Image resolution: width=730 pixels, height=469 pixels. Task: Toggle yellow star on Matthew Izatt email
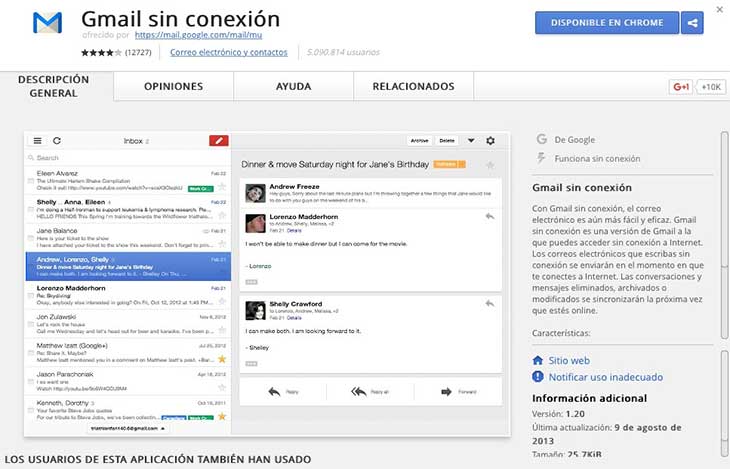[222, 359]
